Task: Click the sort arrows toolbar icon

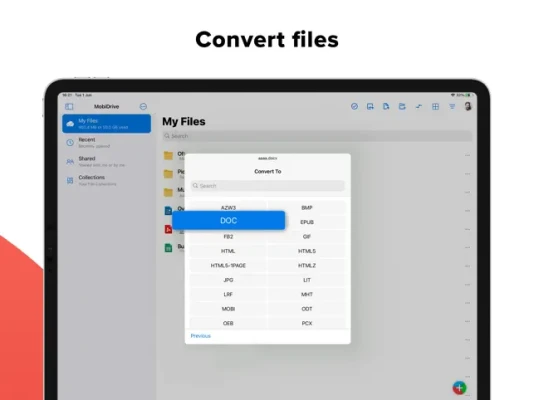Action: pyautogui.click(x=419, y=107)
